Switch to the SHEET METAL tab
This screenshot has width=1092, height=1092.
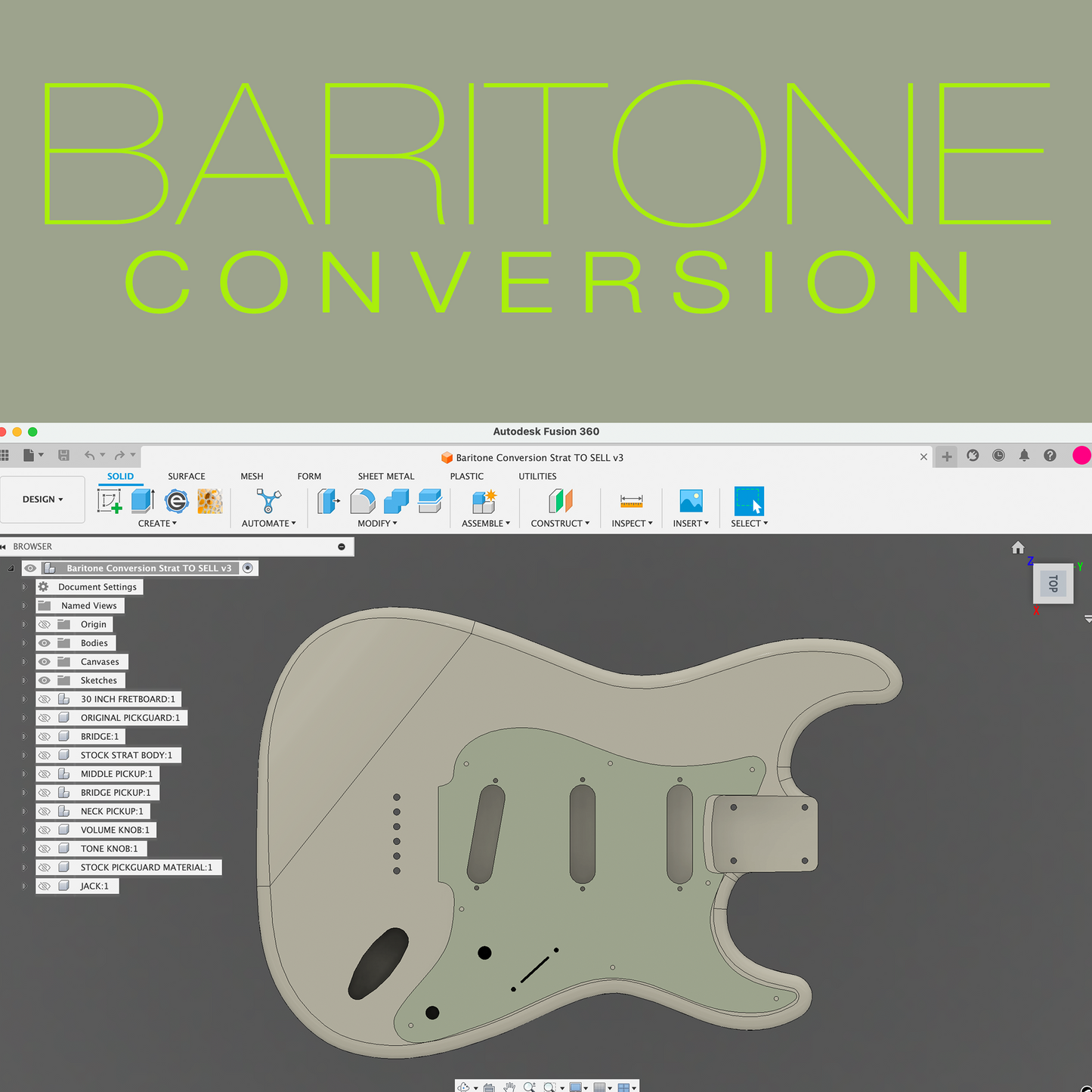[385, 476]
